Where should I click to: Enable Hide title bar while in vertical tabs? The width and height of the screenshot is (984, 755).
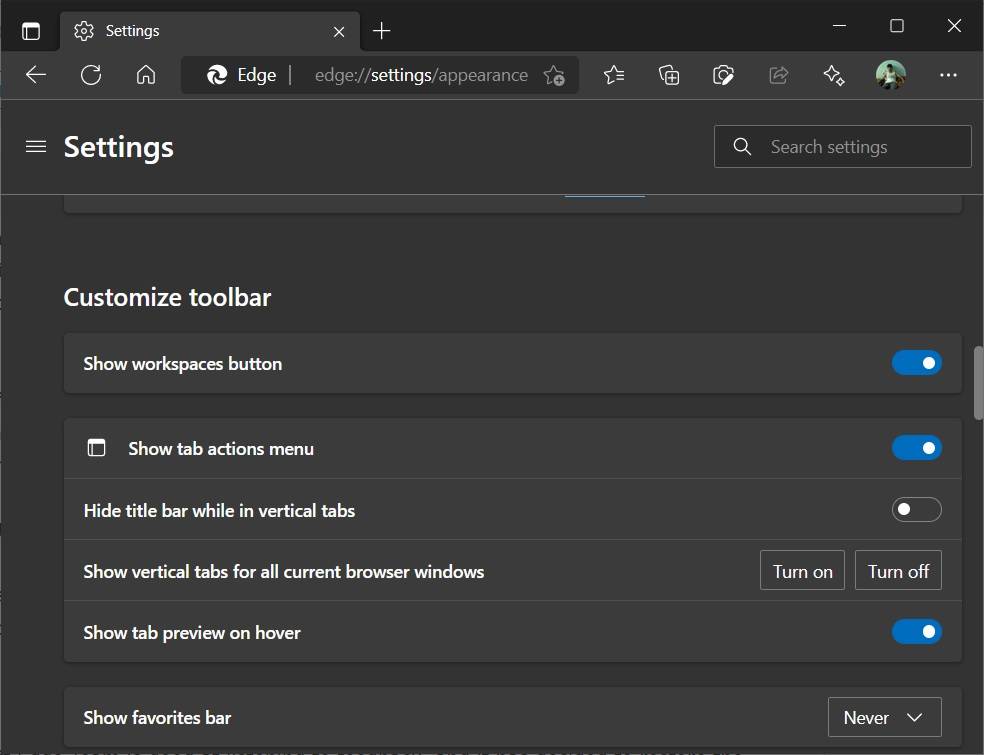point(916,509)
